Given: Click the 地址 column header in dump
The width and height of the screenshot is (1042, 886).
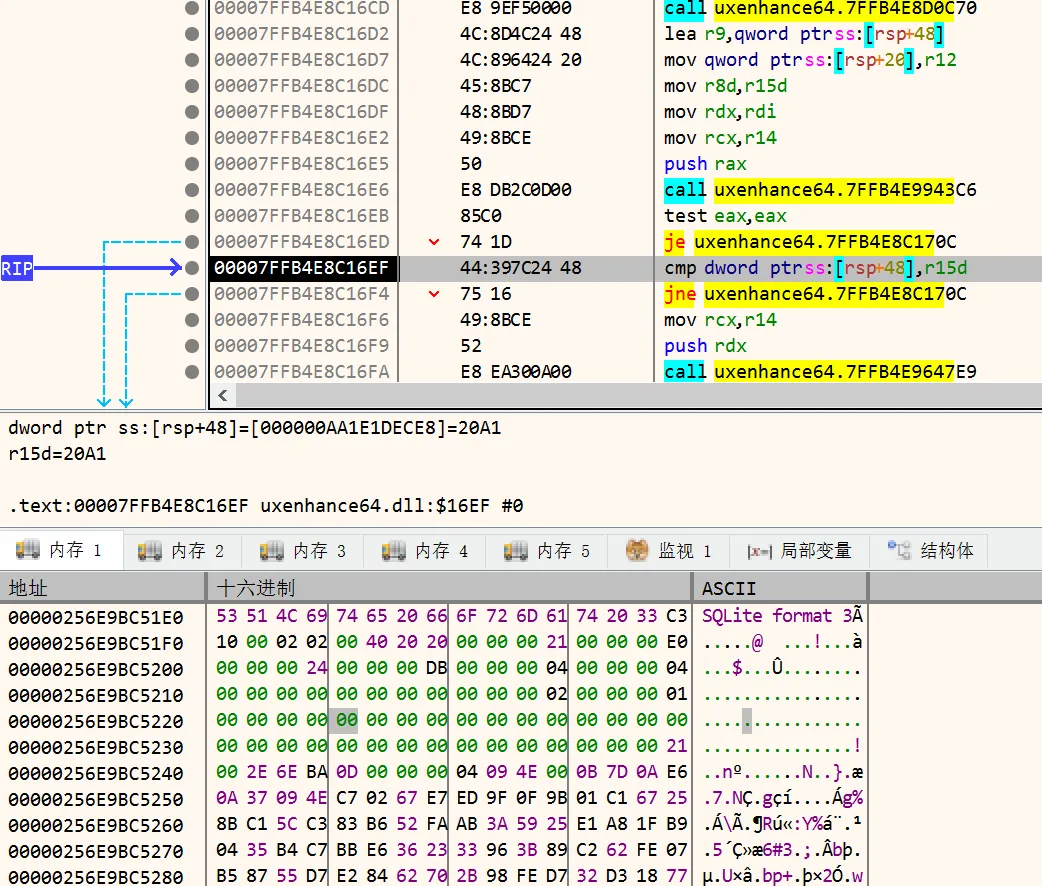Looking at the screenshot, I should coord(103,588).
